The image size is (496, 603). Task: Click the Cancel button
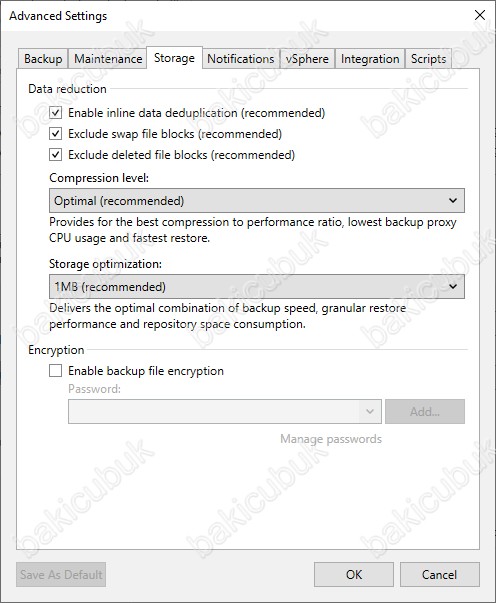pyautogui.click(x=439, y=575)
